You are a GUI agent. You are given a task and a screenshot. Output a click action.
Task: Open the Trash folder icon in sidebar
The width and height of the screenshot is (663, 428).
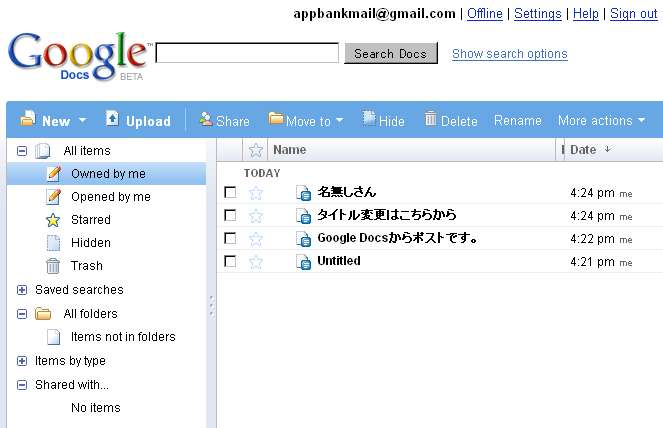point(53,266)
